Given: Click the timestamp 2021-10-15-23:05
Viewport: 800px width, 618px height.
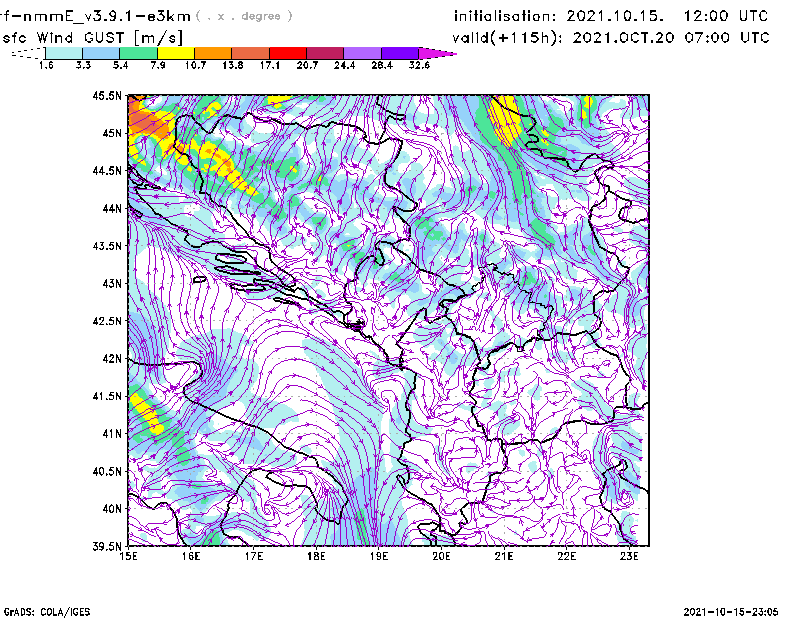Looking at the screenshot, I should click(731, 612).
